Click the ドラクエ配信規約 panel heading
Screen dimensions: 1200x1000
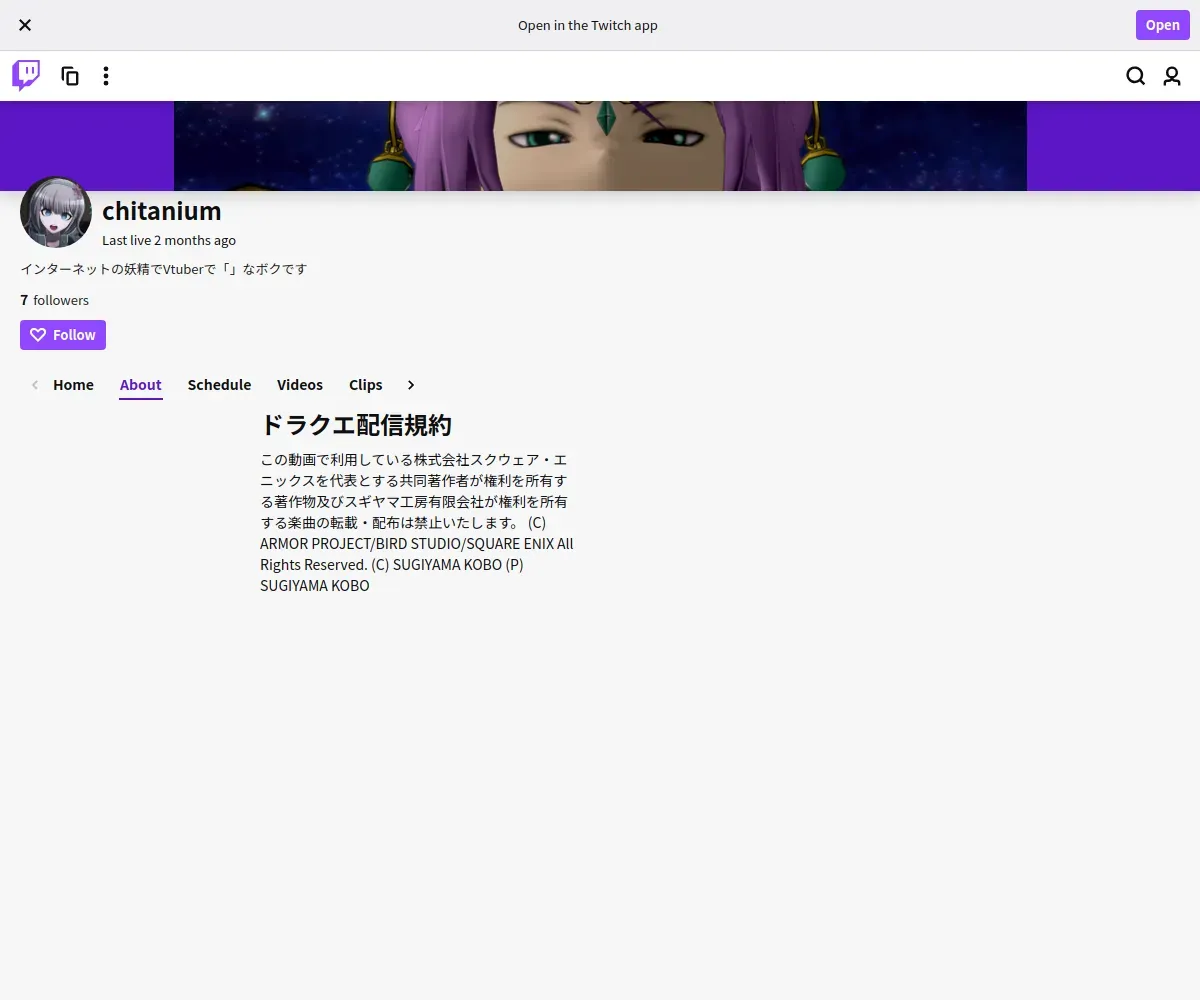(356, 425)
